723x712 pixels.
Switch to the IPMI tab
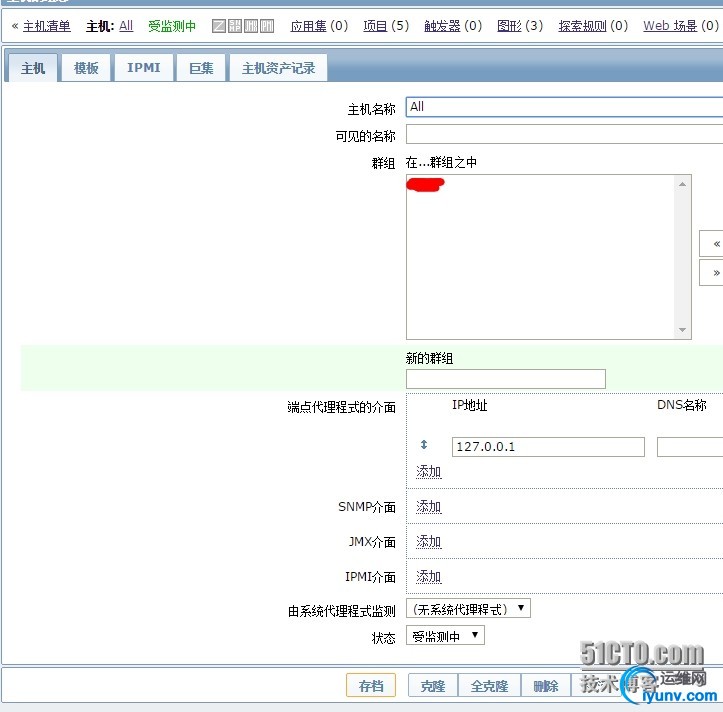(144, 68)
